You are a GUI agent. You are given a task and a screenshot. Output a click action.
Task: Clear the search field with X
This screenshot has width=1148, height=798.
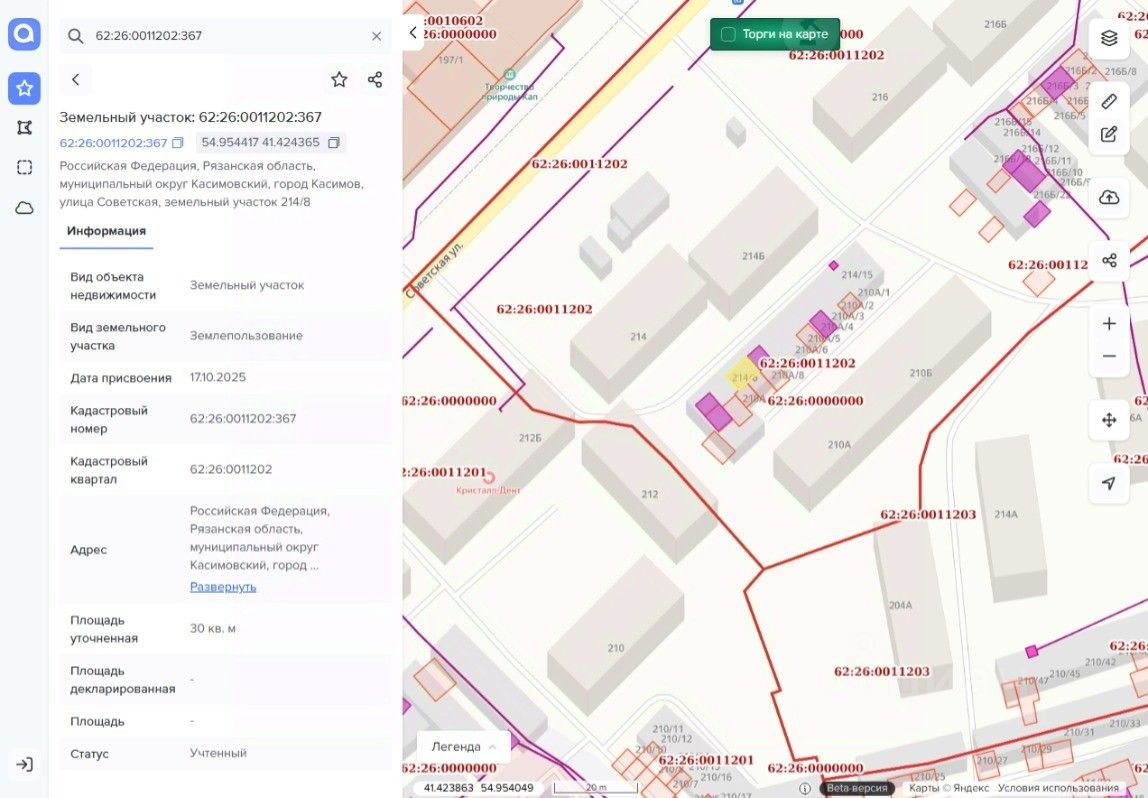(376, 36)
